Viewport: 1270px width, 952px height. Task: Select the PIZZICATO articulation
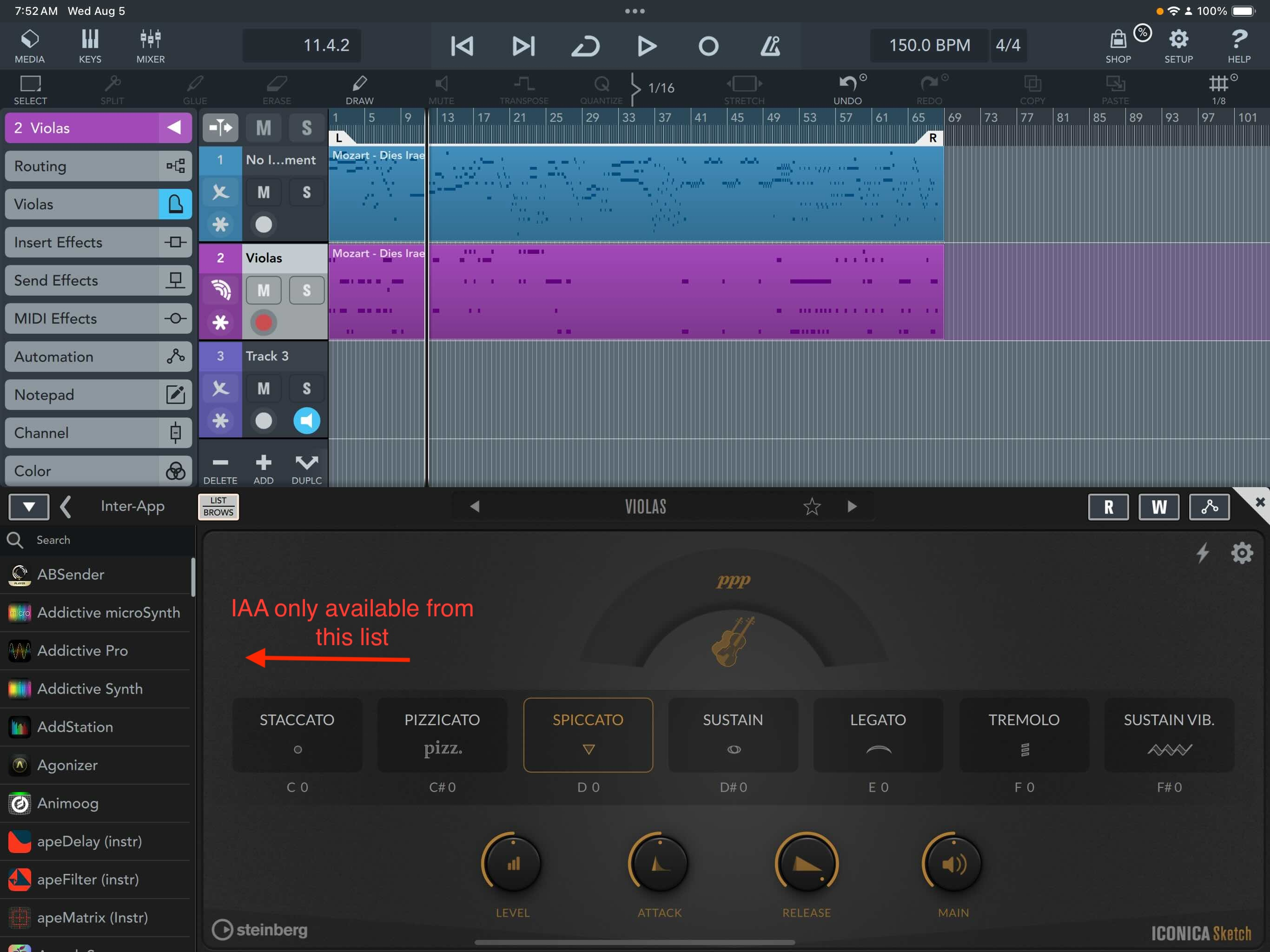pos(442,734)
